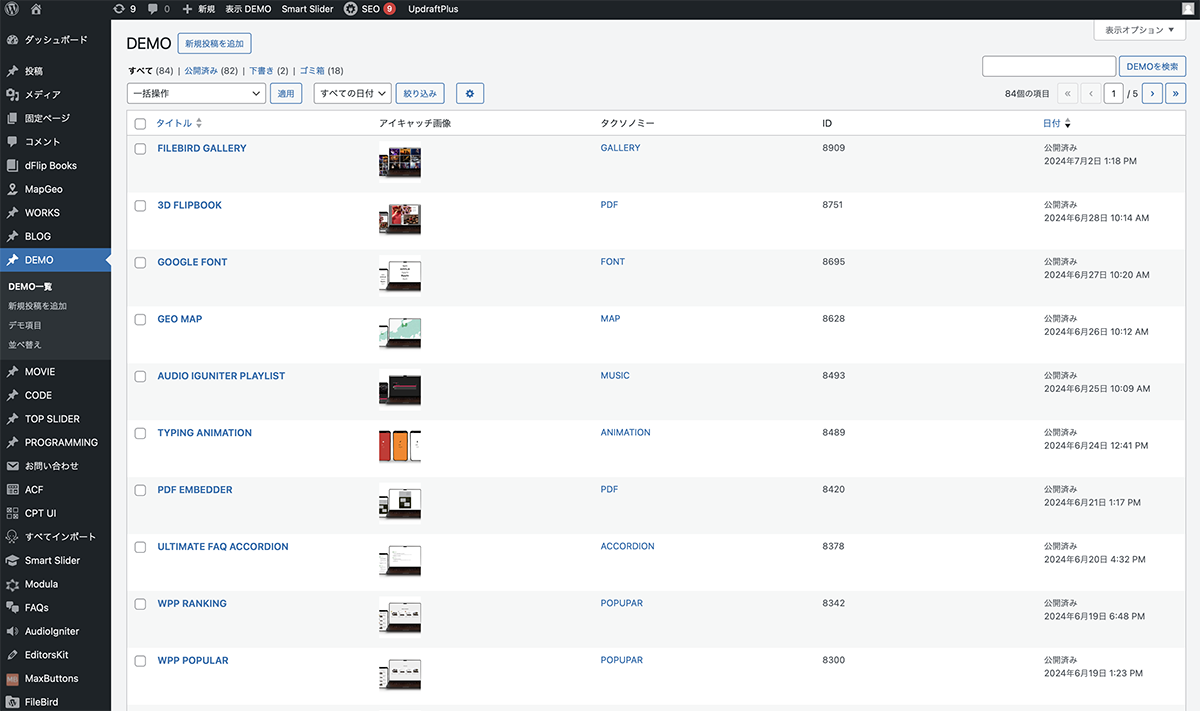Check the select-all checkbox in table header
The image size is (1200, 711).
140,124
